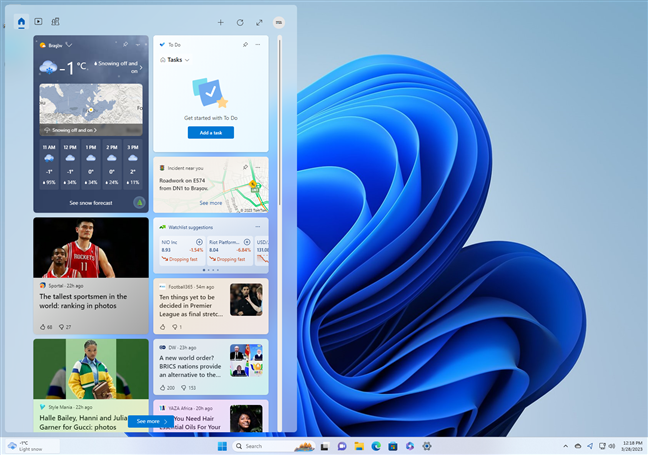Select the 11 AM hourly forecast
The width and height of the screenshot is (648, 455).
(49, 164)
